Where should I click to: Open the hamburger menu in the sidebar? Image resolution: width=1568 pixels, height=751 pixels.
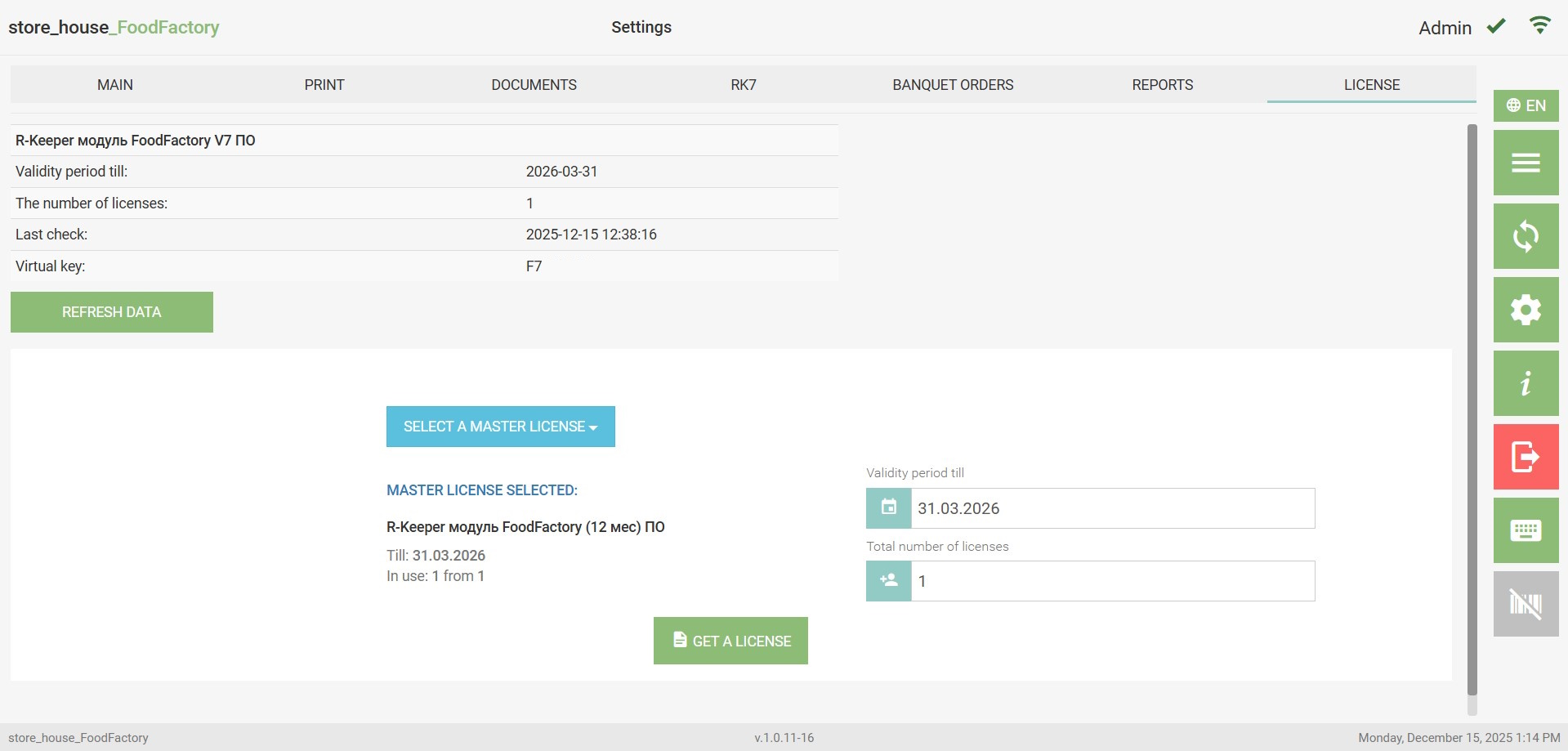pos(1526,163)
